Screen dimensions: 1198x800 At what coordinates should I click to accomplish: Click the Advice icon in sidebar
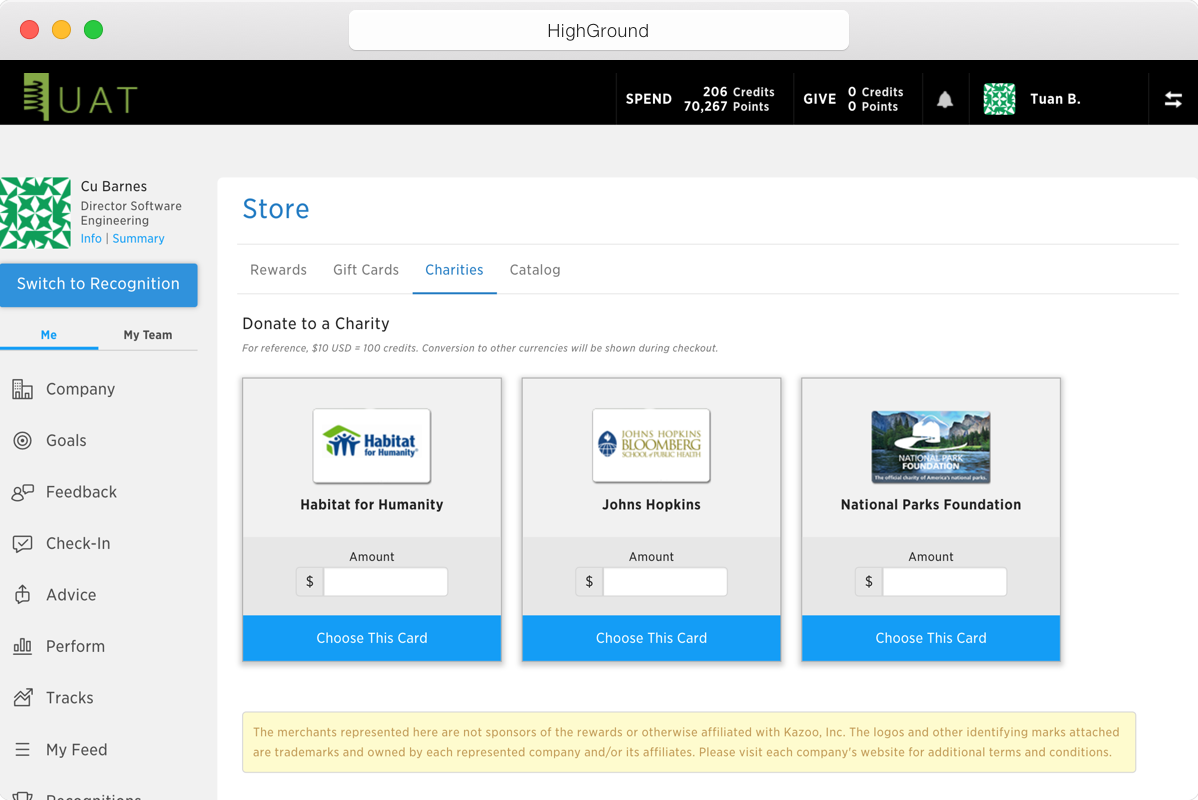[23, 594]
